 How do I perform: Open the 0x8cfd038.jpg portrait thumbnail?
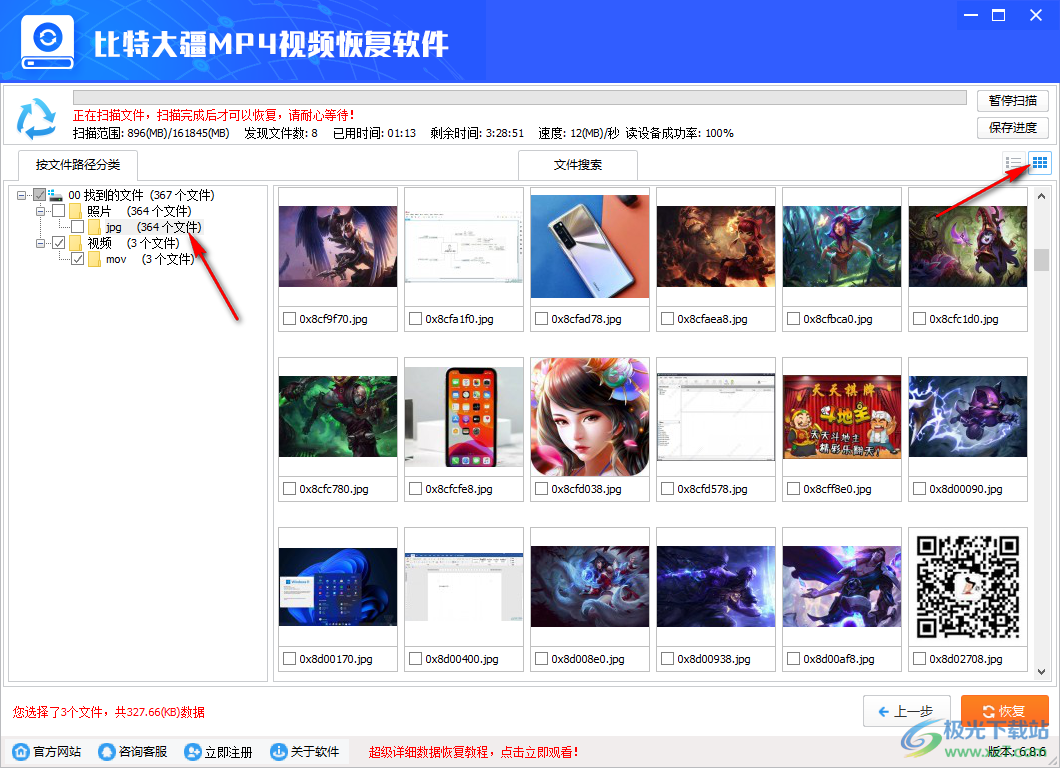(590, 417)
